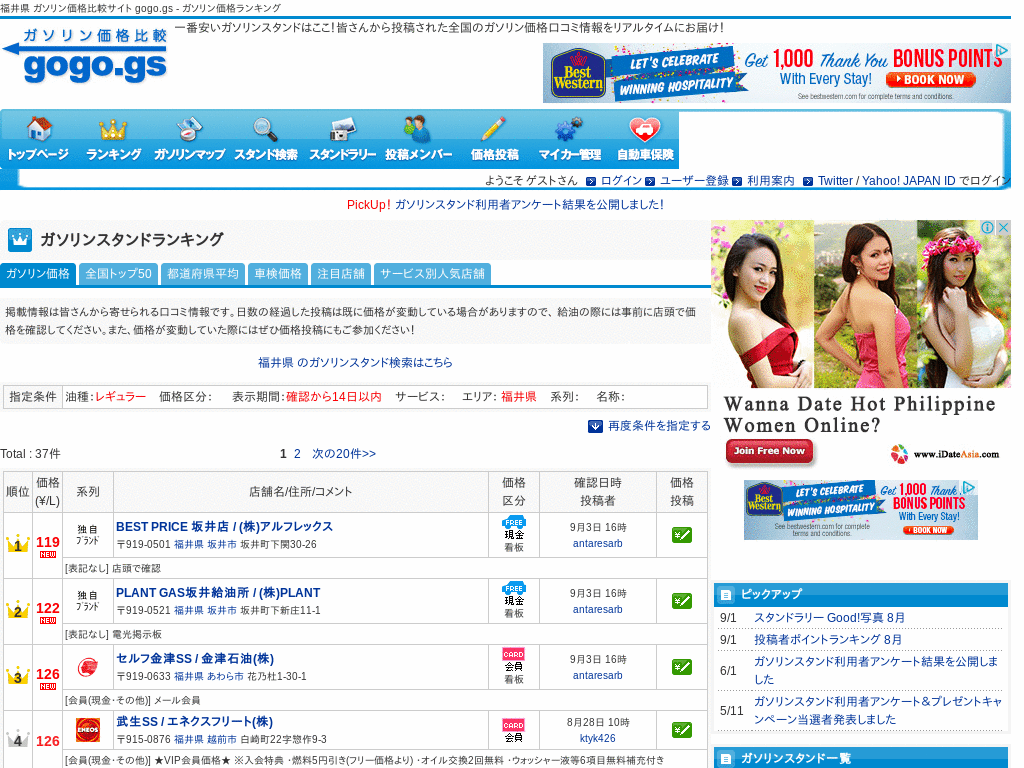Click the dating ad photo
The width and height of the screenshot is (1024, 768).
861,304
